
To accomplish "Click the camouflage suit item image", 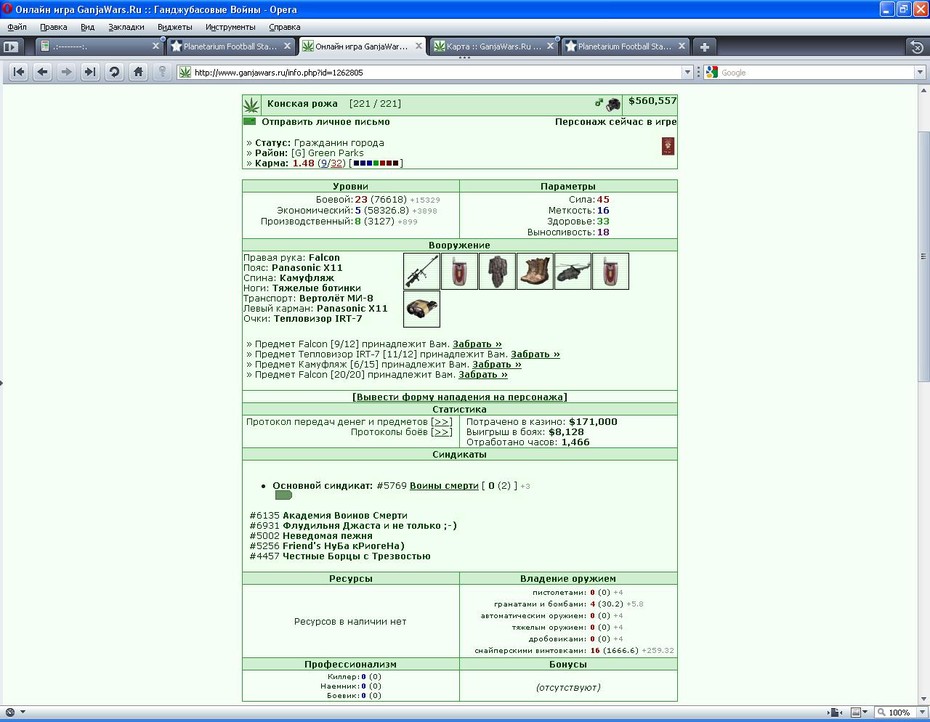I will pyautogui.click(x=497, y=271).
